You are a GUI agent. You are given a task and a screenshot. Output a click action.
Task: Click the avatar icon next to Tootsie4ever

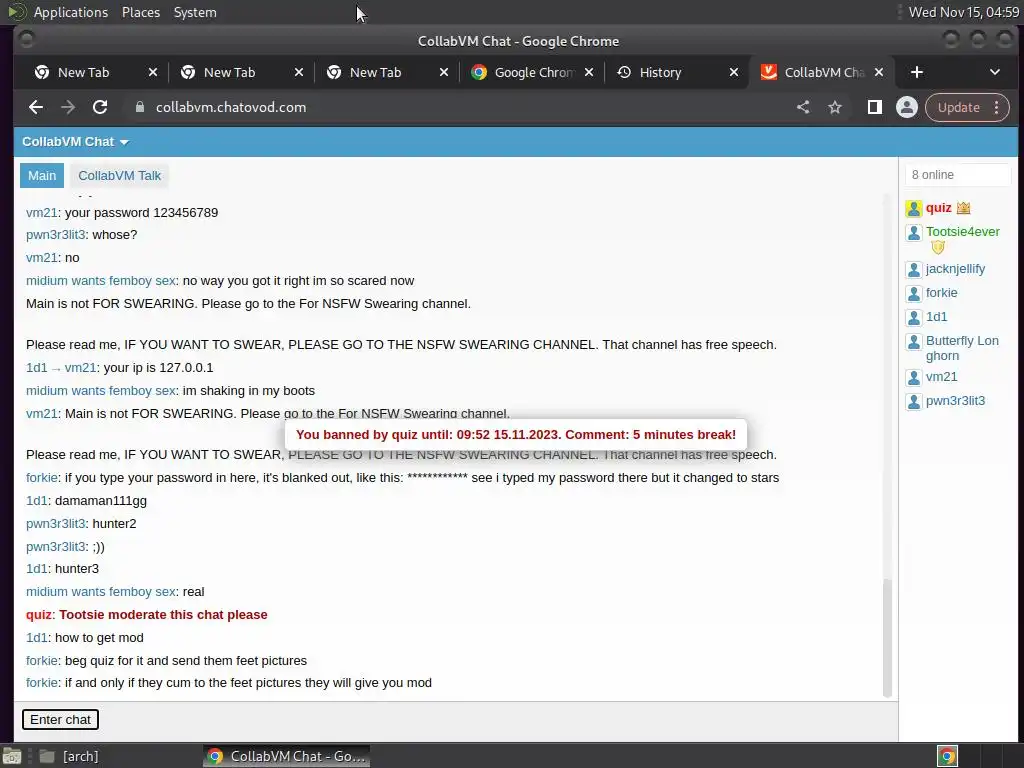click(914, 233)
